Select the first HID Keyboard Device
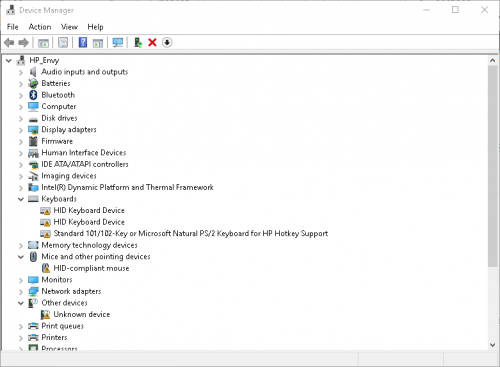The width and height of the screenshot is (500, 367). pos(89,210)
